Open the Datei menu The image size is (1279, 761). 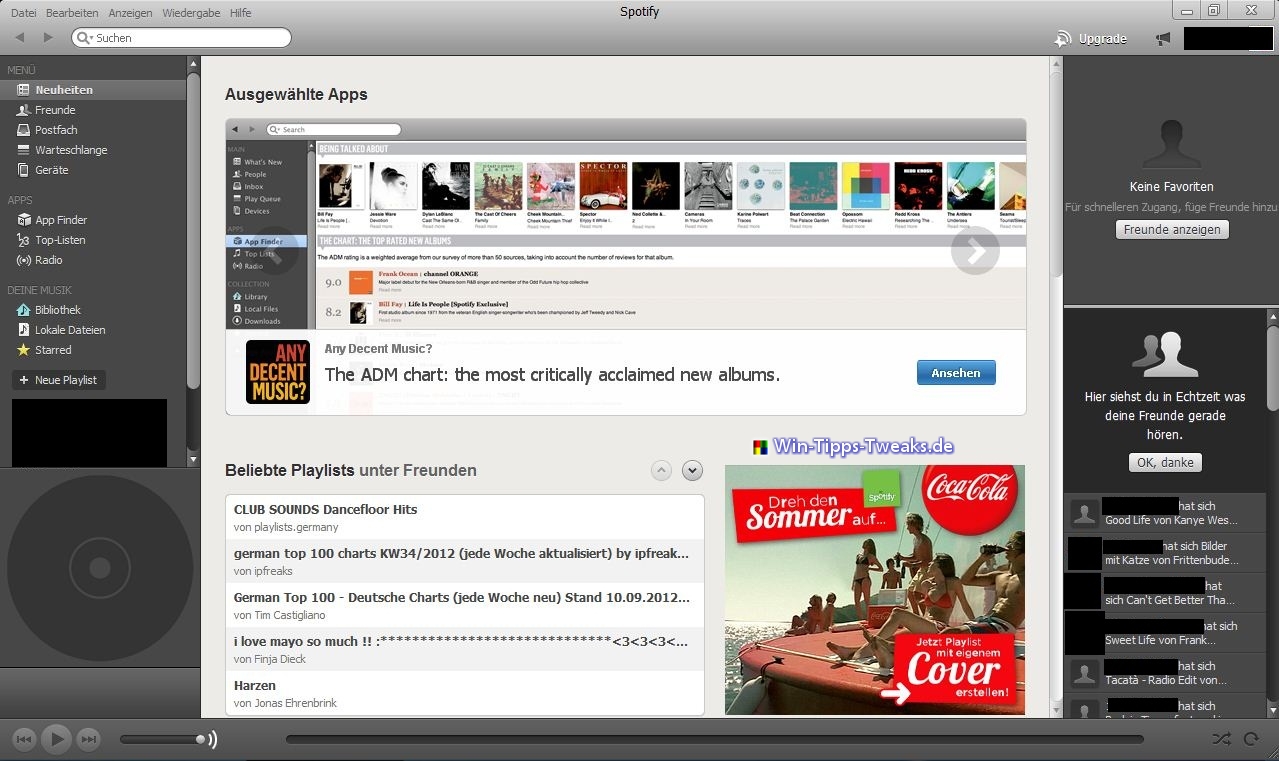pyautogui.click(x=23, y=13)
